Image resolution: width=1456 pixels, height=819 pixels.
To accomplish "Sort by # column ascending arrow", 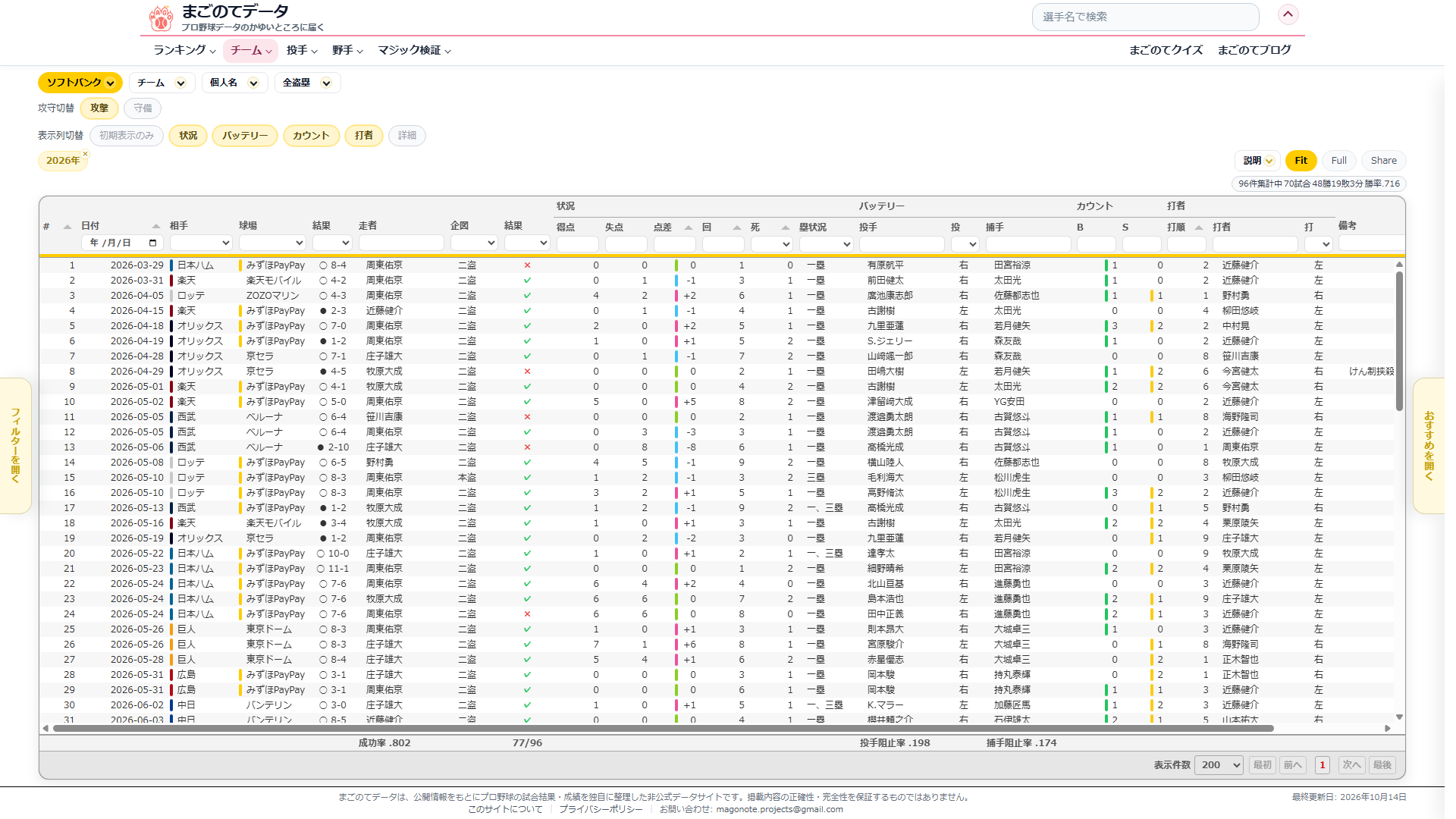I will [x=67, y=227].
